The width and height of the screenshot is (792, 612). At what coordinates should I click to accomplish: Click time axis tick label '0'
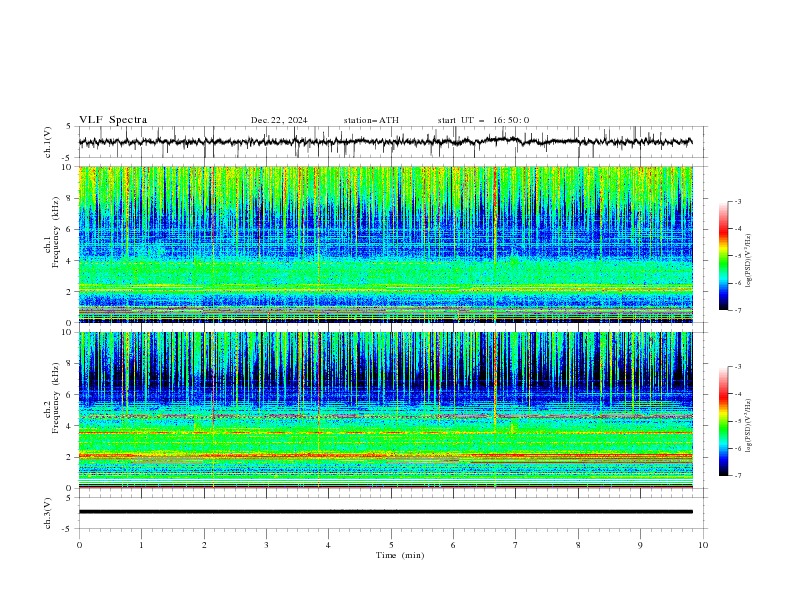tap(79, 545)
